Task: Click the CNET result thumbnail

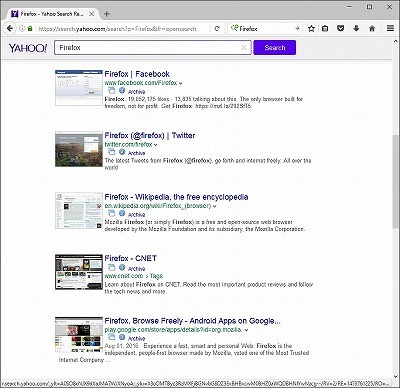Action: coord(79,272)
